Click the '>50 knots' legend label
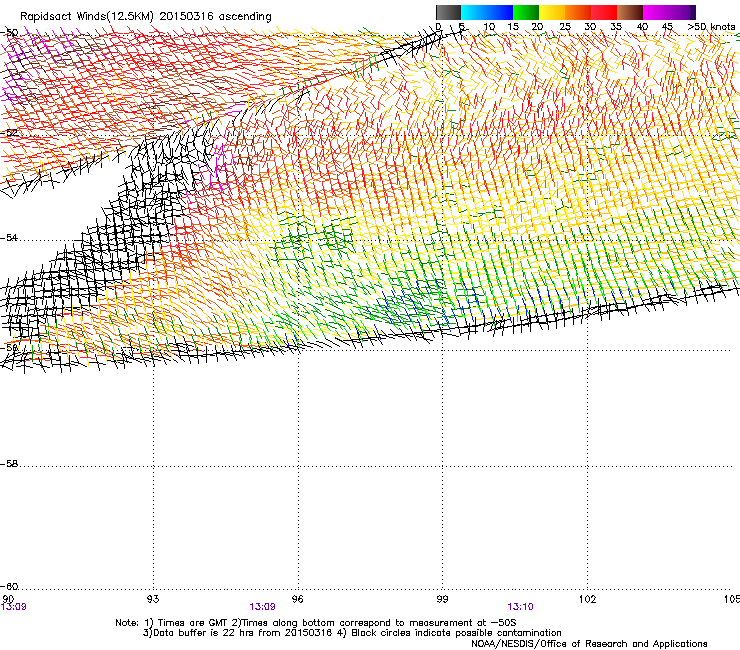 click(x=711, y=27)
